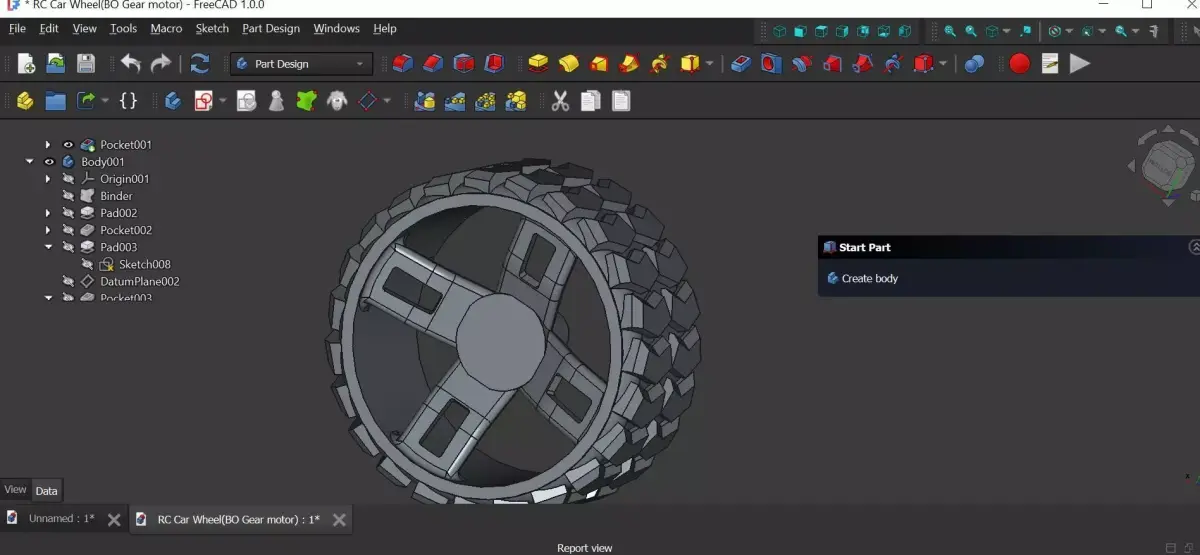Click the Pad tool
Viewport: 1200px width, 555px height.
point(538,64)
